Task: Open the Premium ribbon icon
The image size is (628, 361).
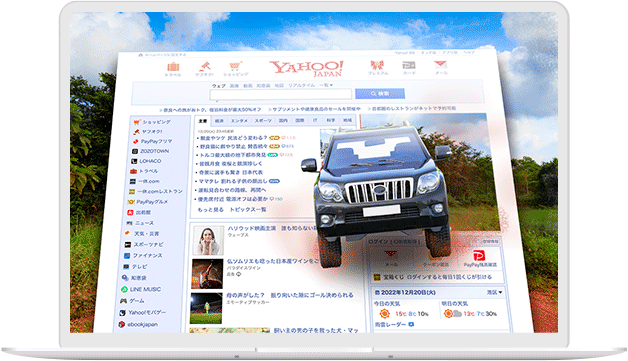Action: point(377,65)
